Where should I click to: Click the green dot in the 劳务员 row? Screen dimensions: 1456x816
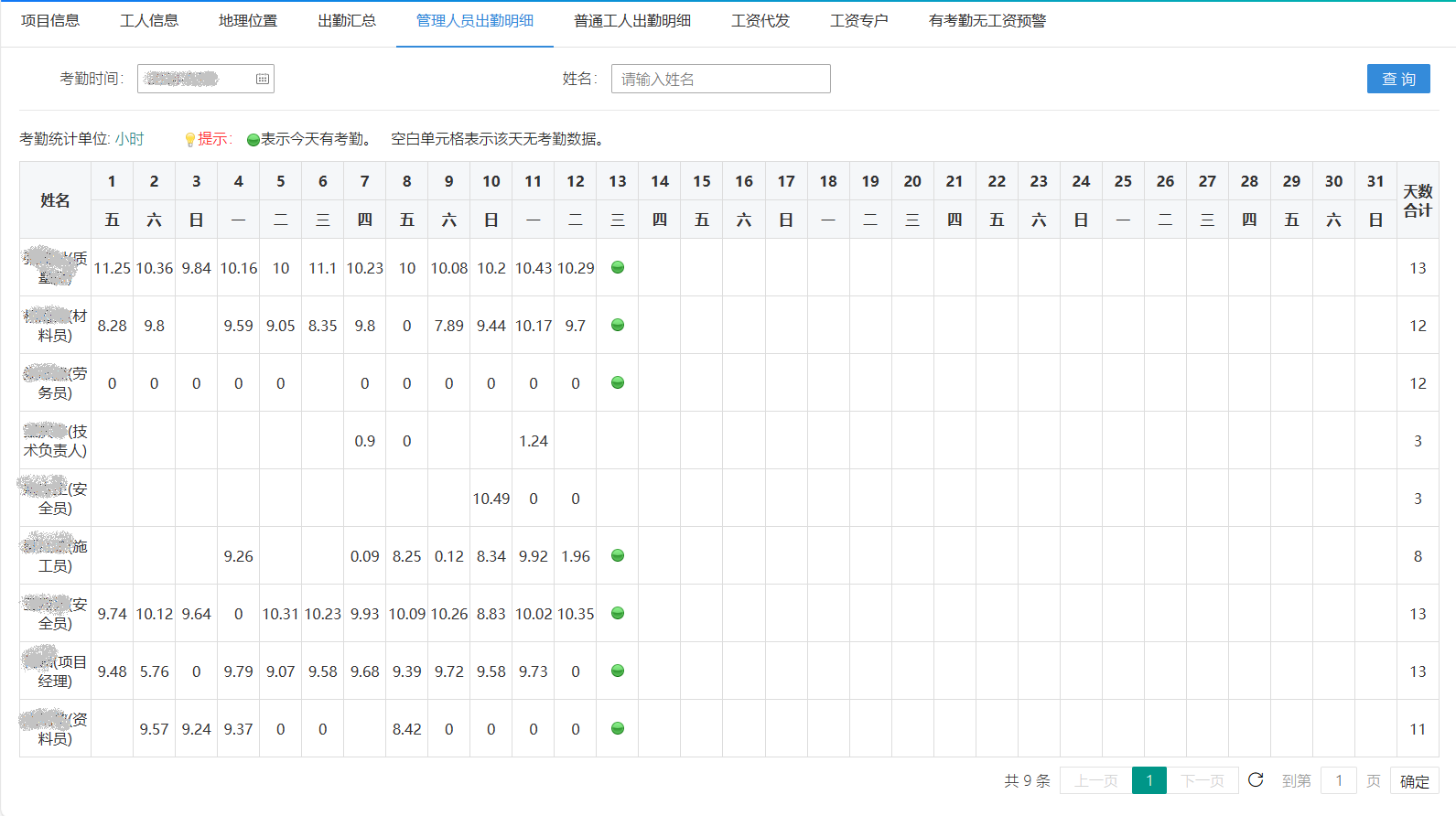[618, 382]
